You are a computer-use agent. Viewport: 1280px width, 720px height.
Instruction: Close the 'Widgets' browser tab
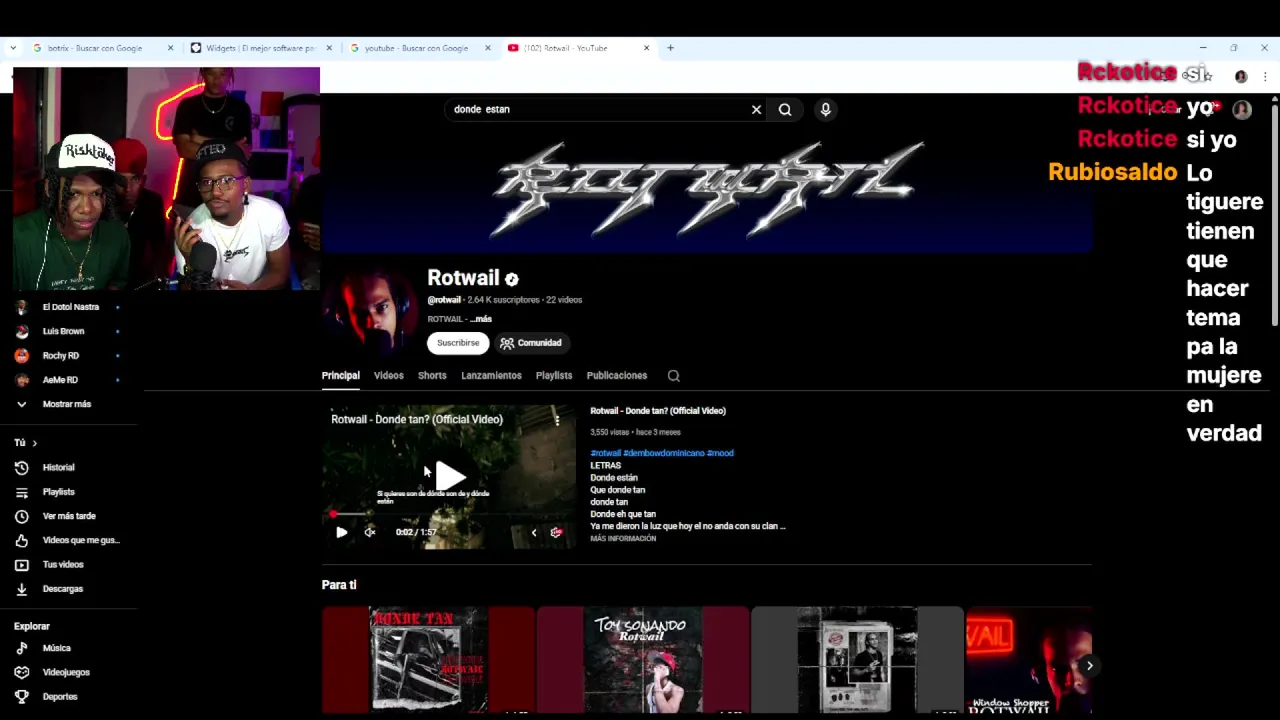[329, 48]
